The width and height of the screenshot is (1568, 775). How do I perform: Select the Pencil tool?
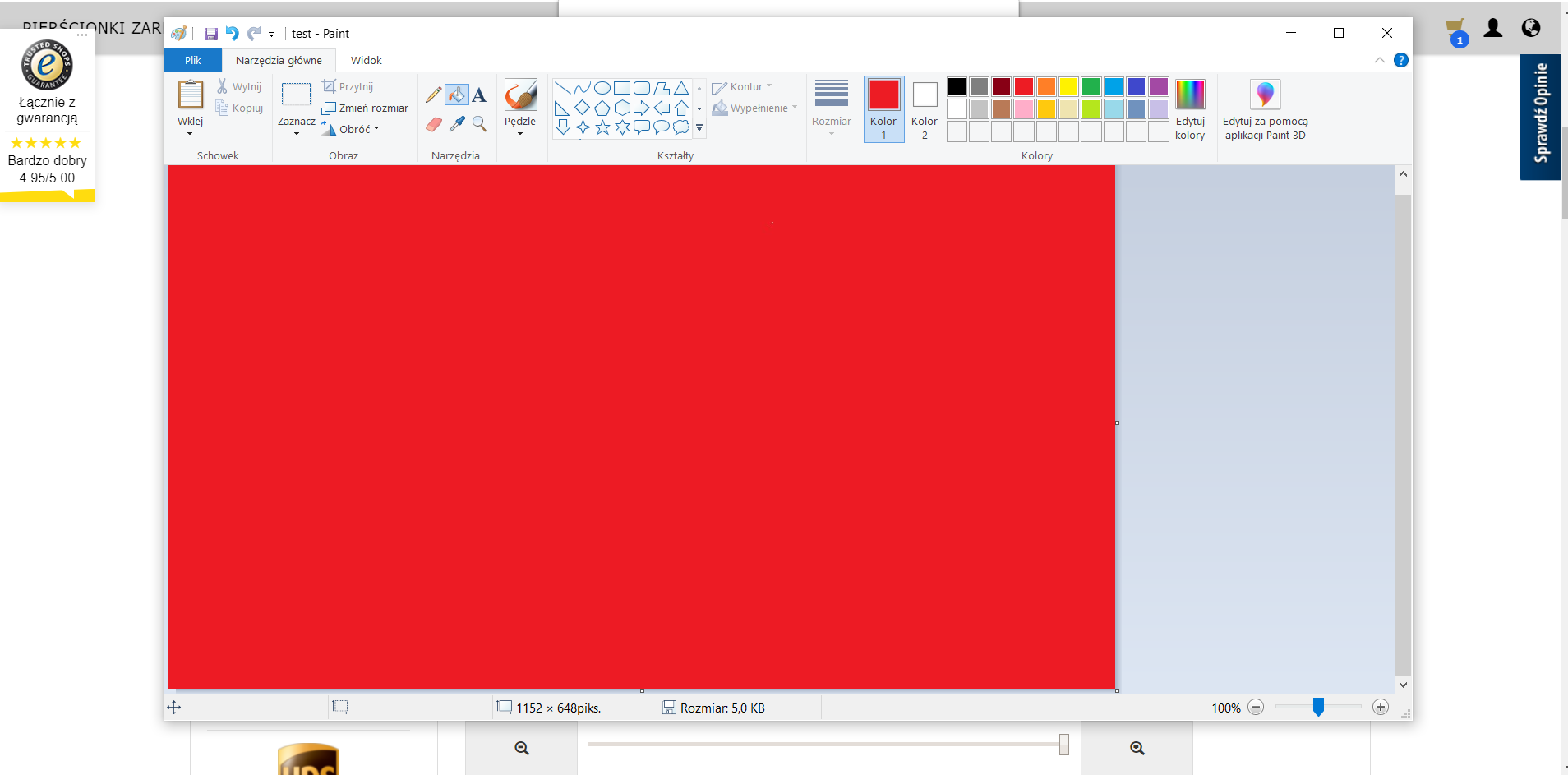pos(433,95)
